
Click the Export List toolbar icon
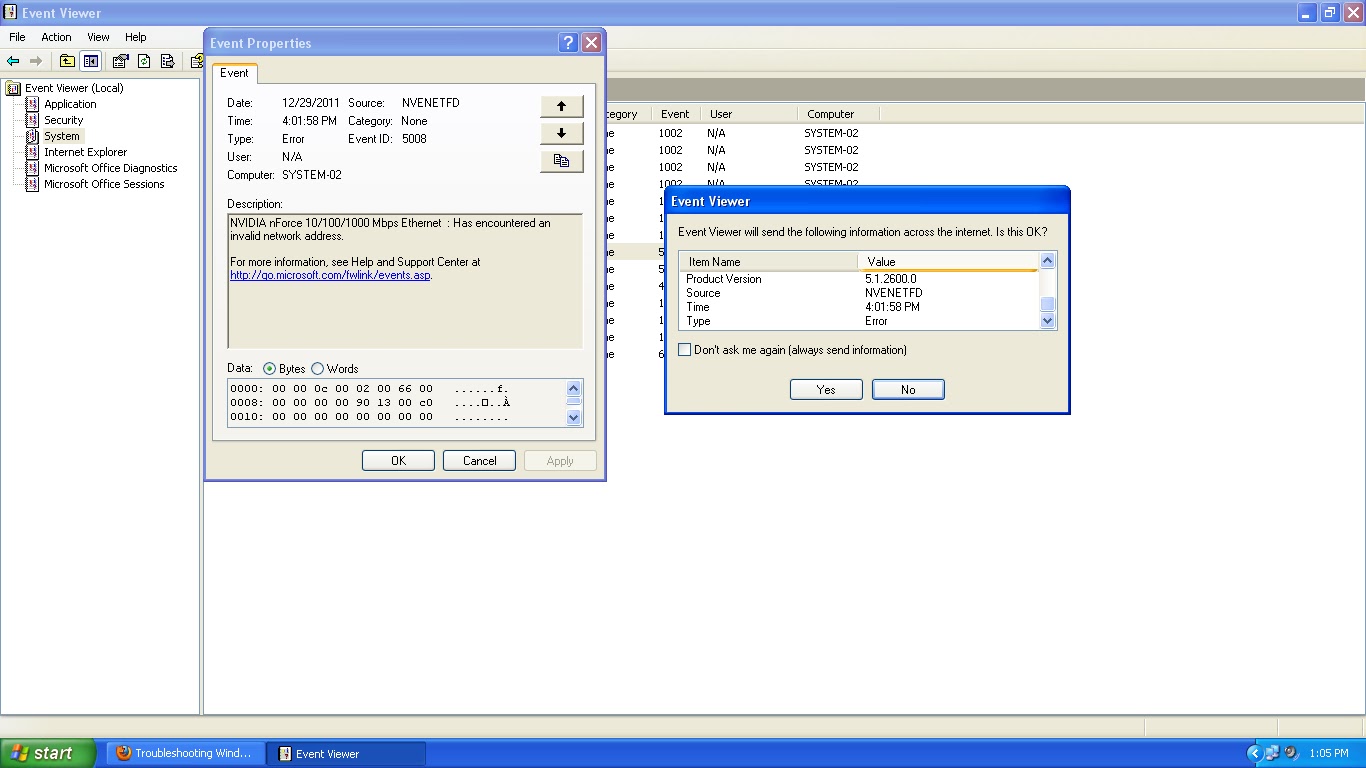pos(167,61)
